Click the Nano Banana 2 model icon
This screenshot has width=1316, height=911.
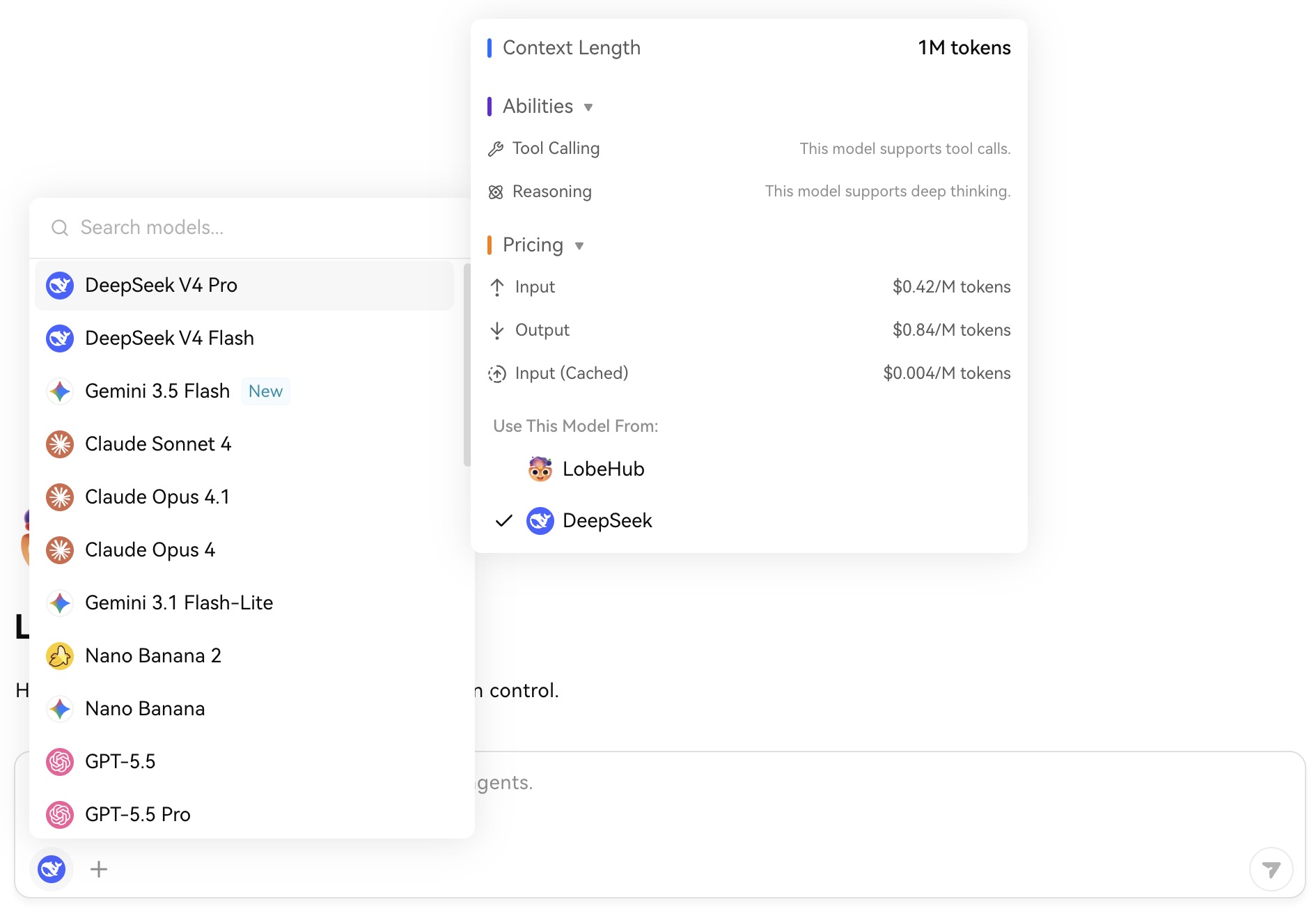(60, 656)
